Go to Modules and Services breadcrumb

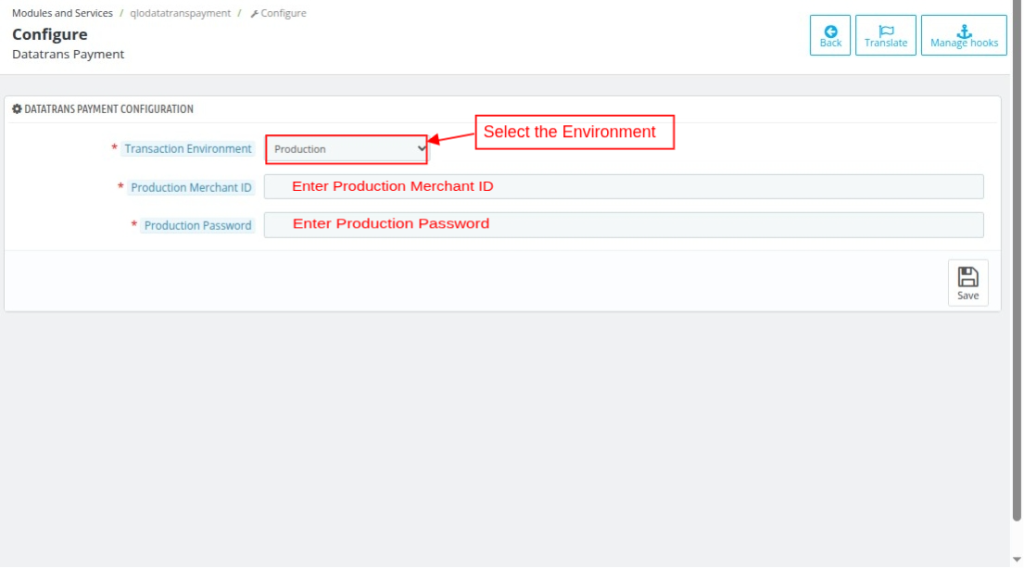coord(62,13)
